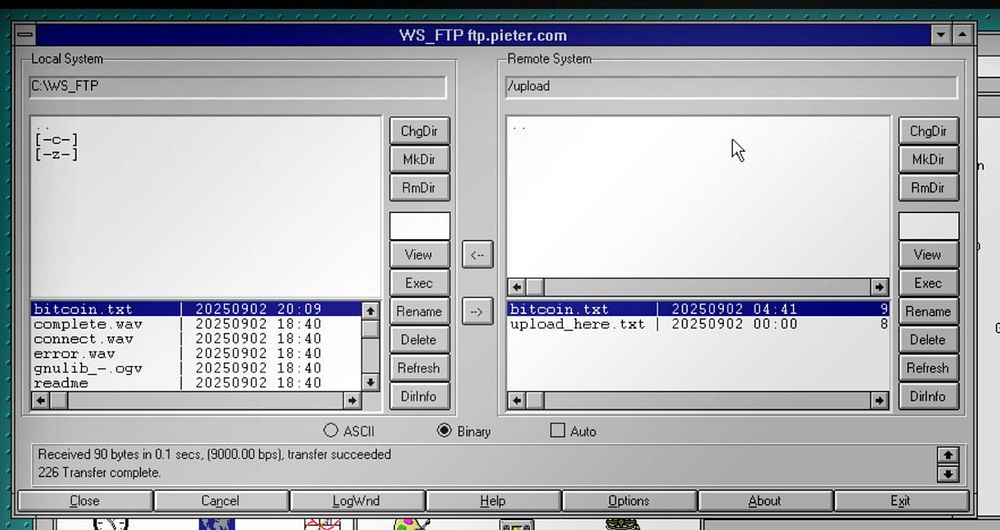Select local file readme
This screenshot has width=1000, height=530.
point(196,383)
